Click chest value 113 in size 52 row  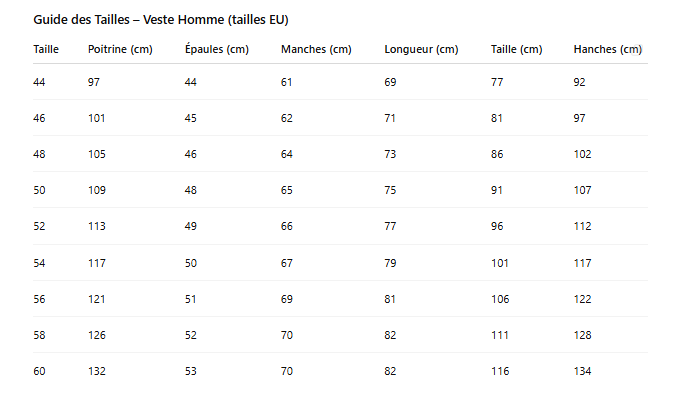click(97, 226)
